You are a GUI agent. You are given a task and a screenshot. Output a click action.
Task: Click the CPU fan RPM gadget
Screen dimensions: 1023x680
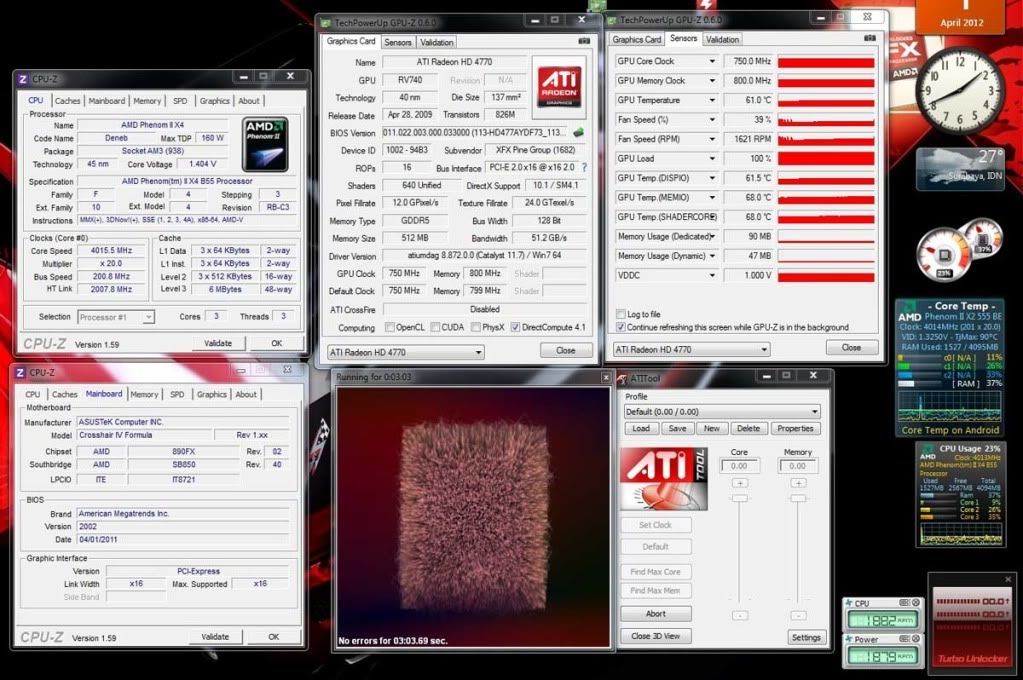point(882,615)
